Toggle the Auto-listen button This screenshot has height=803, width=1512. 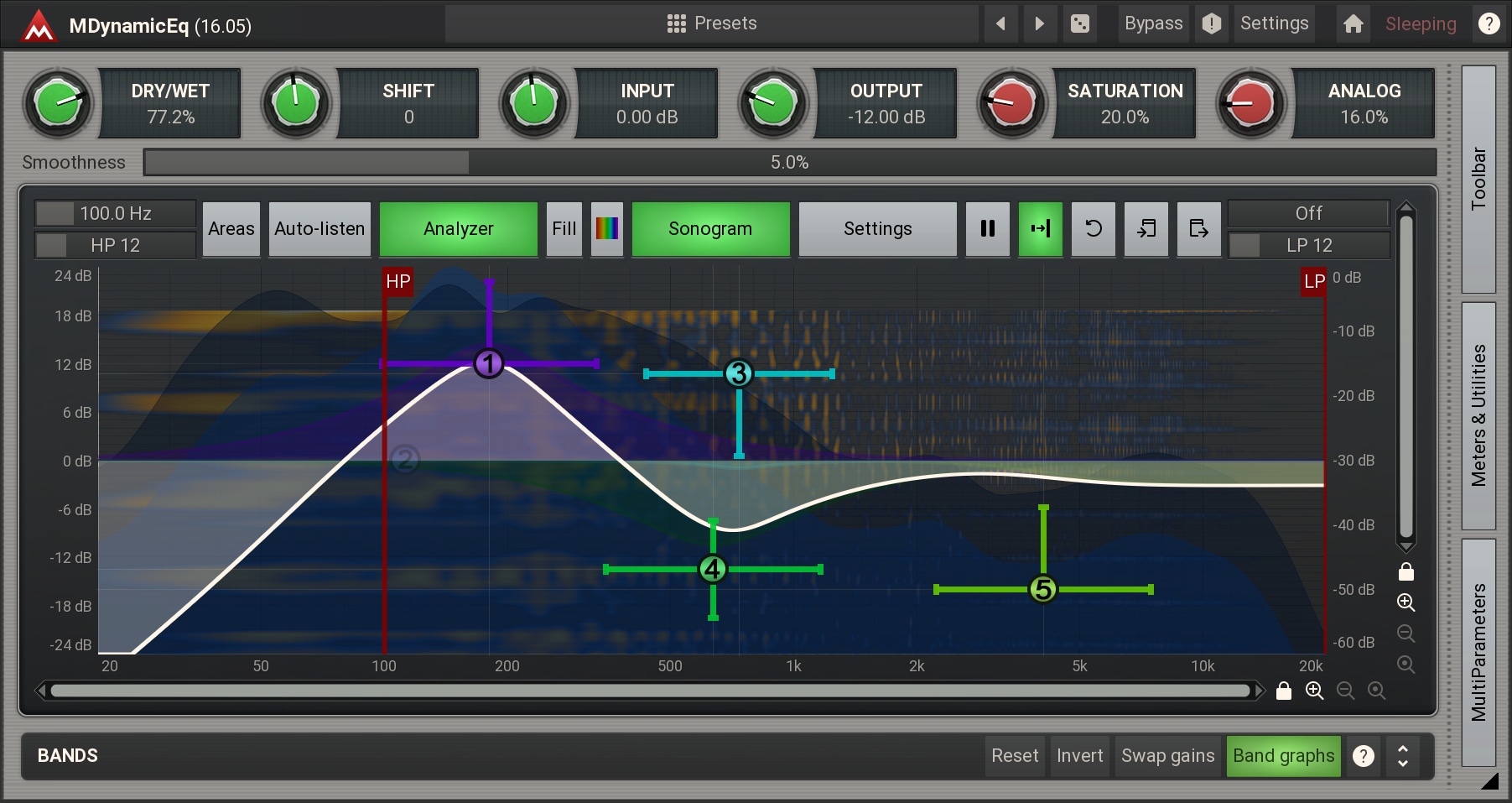pos(320,228)
